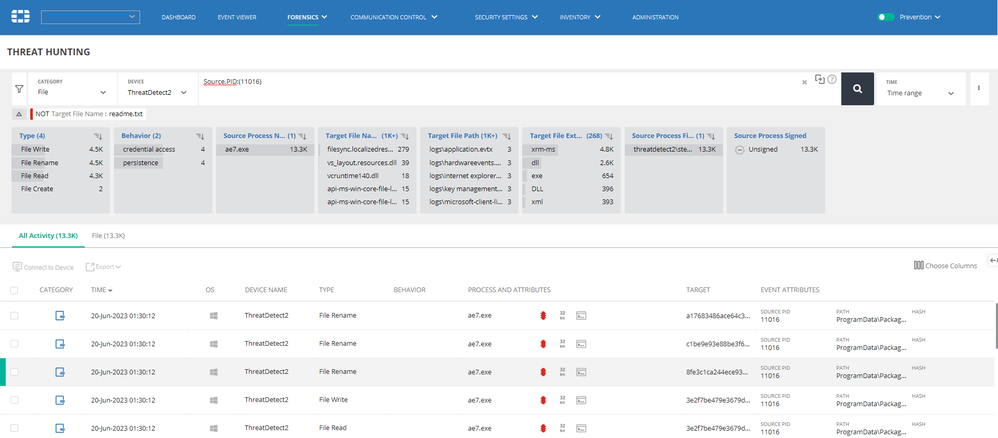Screen dimensions: 998x438
Task: Tick the first File Rename row checkbox
Action: (x=14, y=316)
